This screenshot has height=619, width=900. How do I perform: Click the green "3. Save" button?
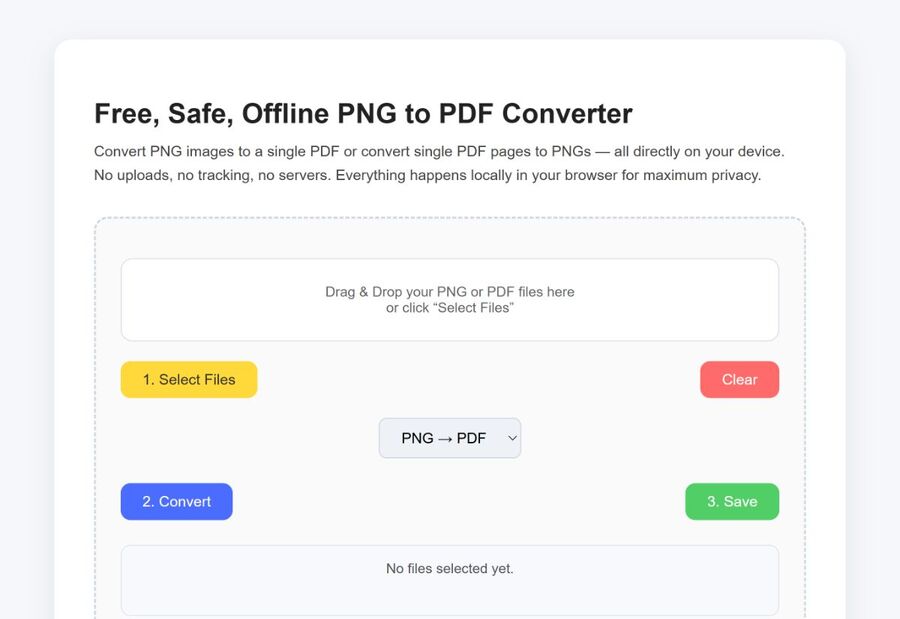click(732, 502)
